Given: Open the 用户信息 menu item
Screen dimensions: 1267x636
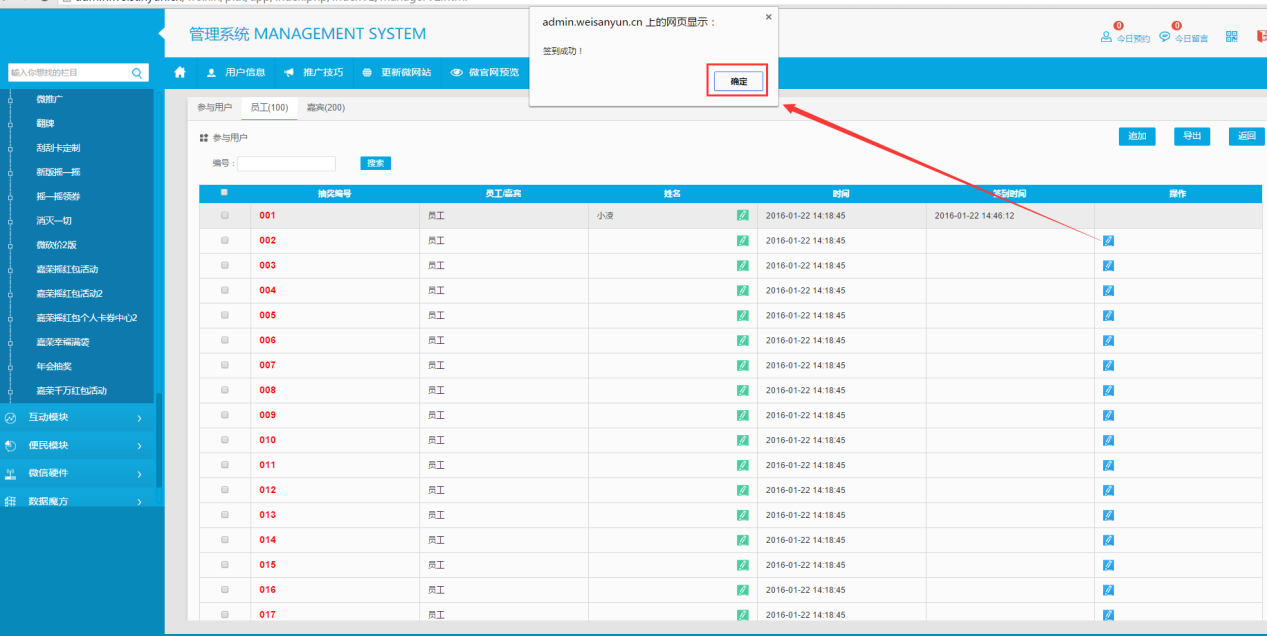Looking at the screenshot, I should click(x=236, y=72).
